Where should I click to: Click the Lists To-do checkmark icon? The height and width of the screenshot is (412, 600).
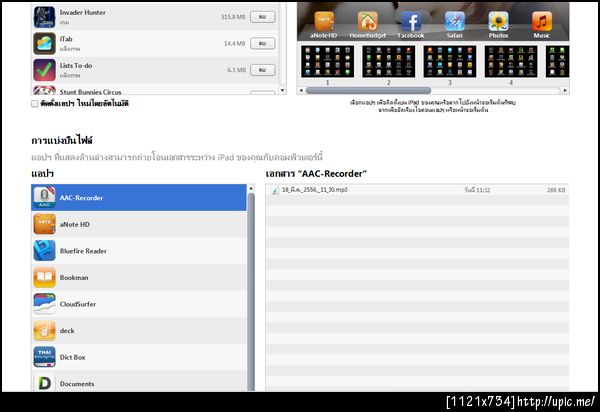tap(44, 70)
